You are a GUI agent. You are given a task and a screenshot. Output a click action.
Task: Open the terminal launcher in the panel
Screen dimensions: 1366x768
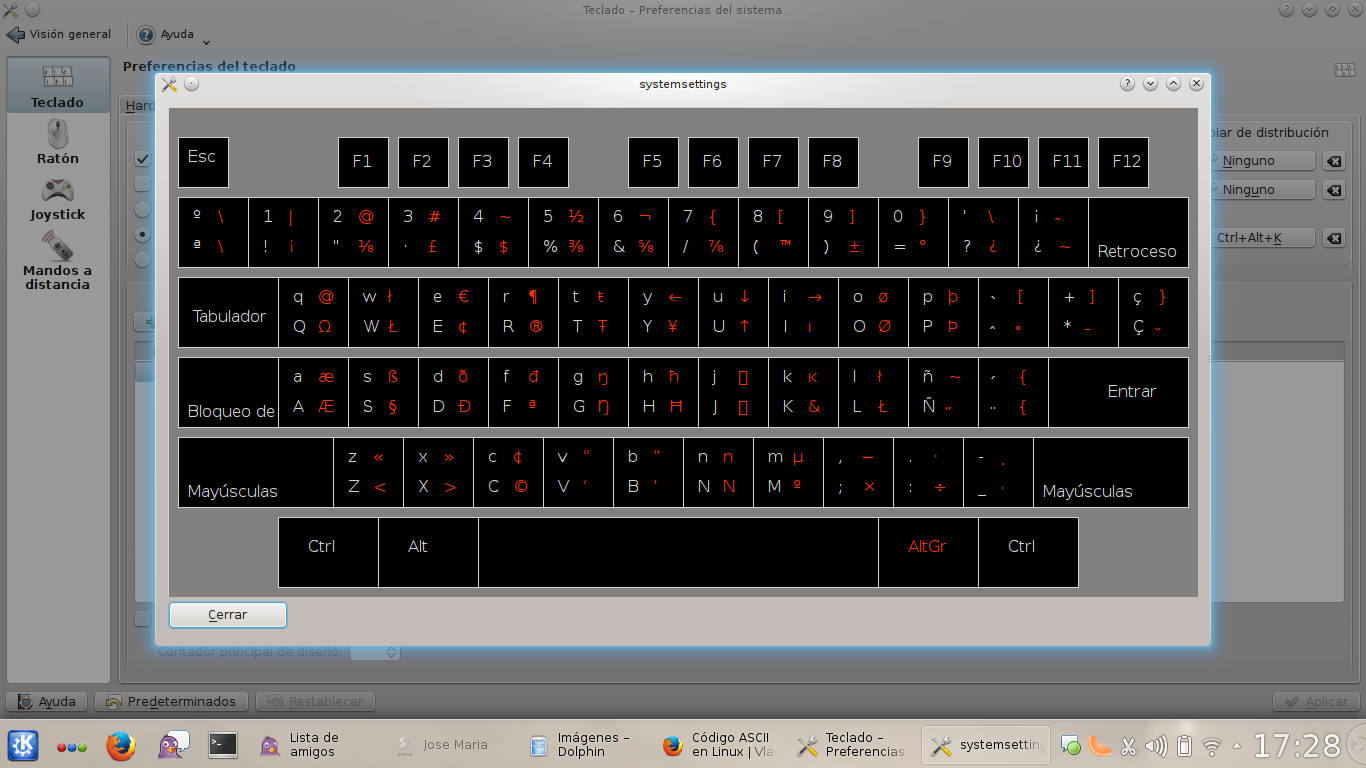(222, 745)
